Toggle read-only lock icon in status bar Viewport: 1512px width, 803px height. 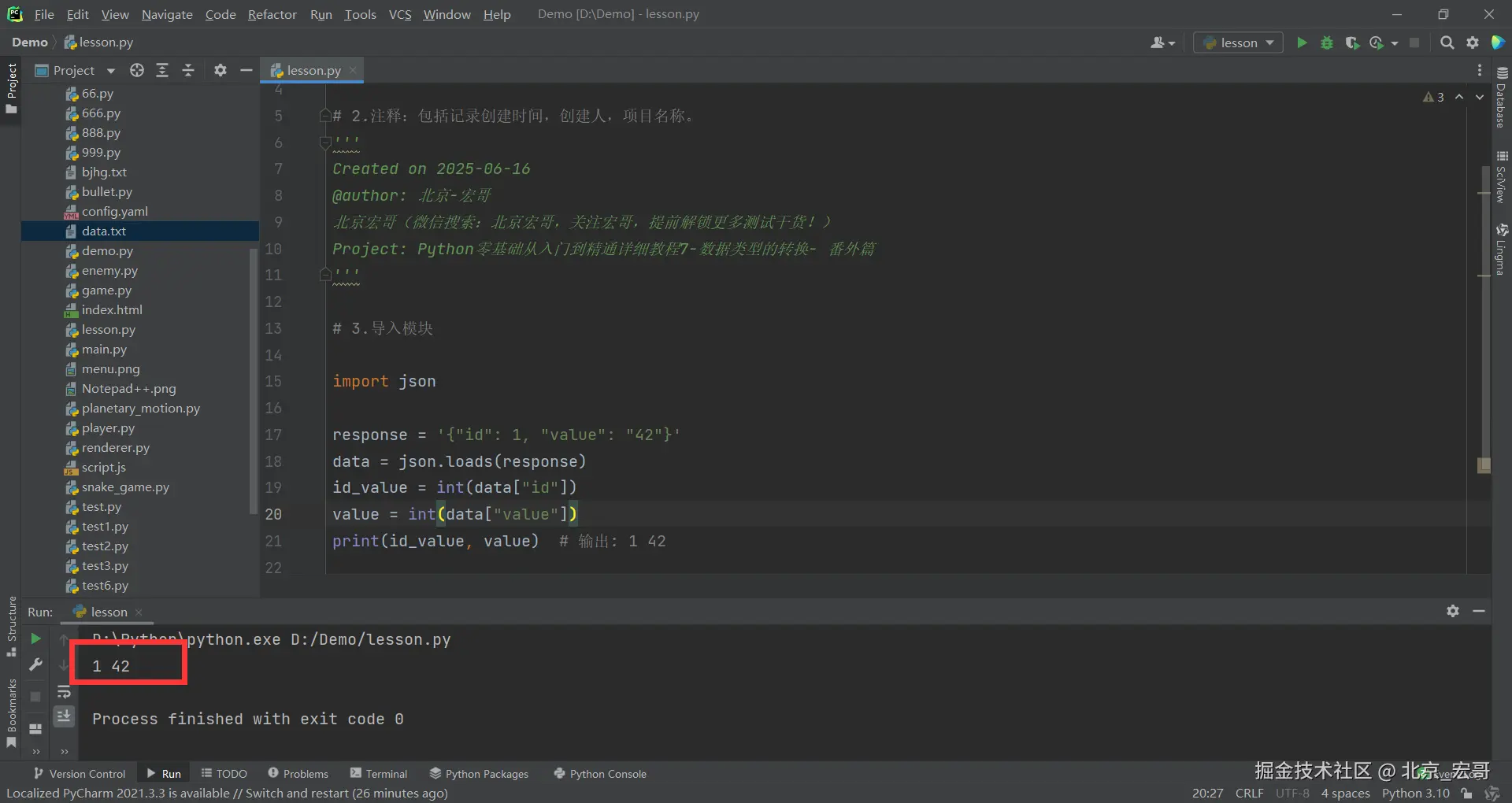1466,793
